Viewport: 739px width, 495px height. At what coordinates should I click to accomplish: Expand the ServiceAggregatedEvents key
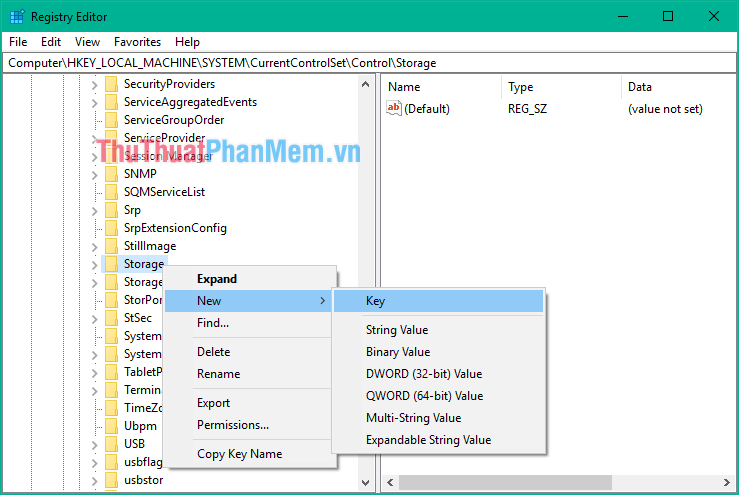tap(94, 103)
